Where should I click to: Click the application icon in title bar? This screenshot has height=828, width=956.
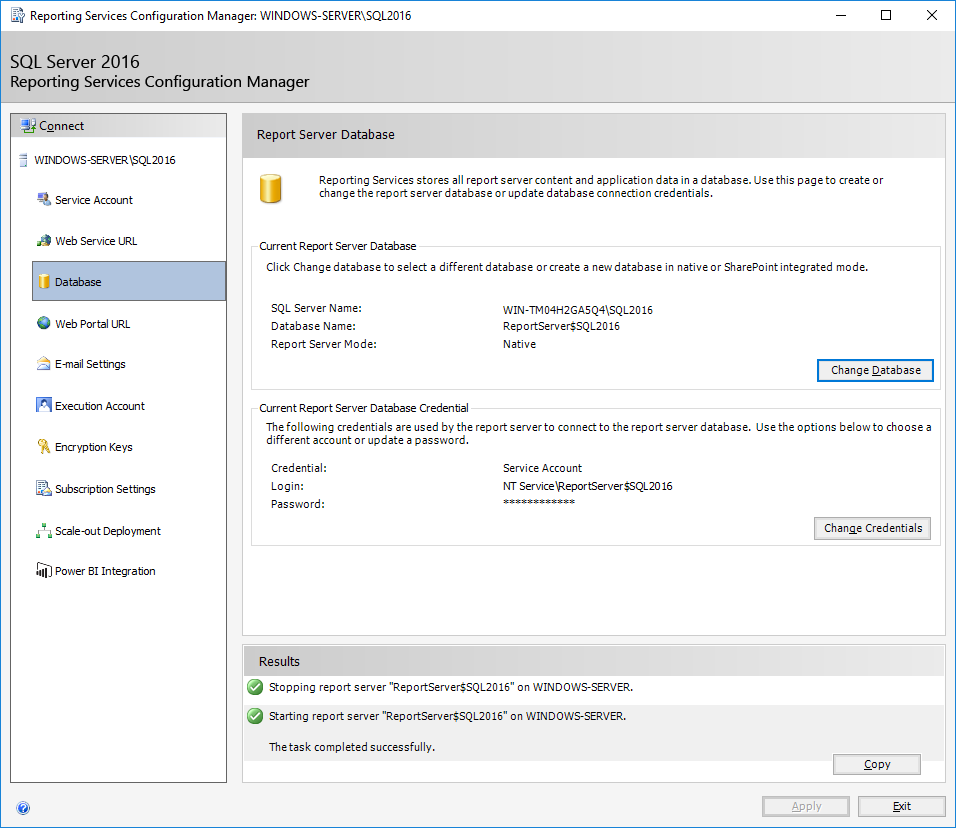click(18, 15)
